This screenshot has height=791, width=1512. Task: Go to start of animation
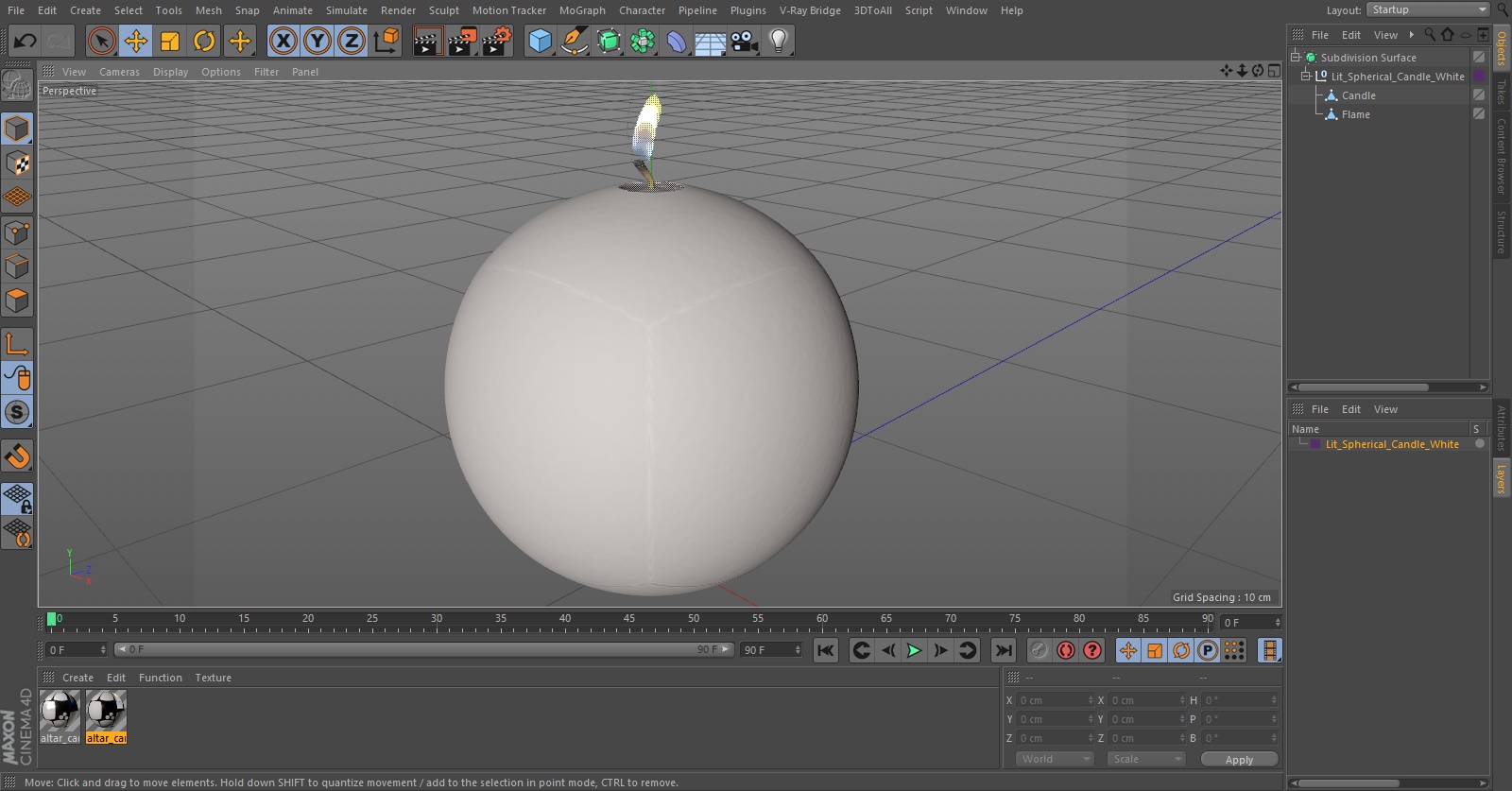click(825, 650)
